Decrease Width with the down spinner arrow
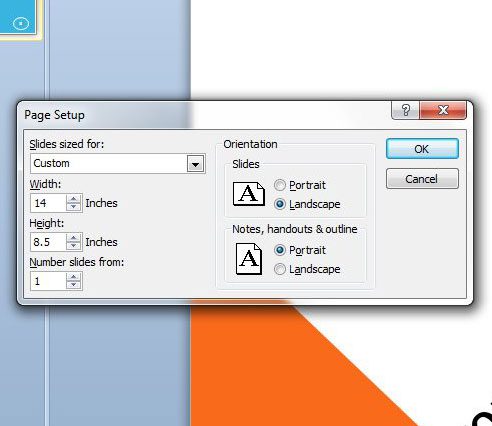The image size is (492, 426). (x=74, y=207)
